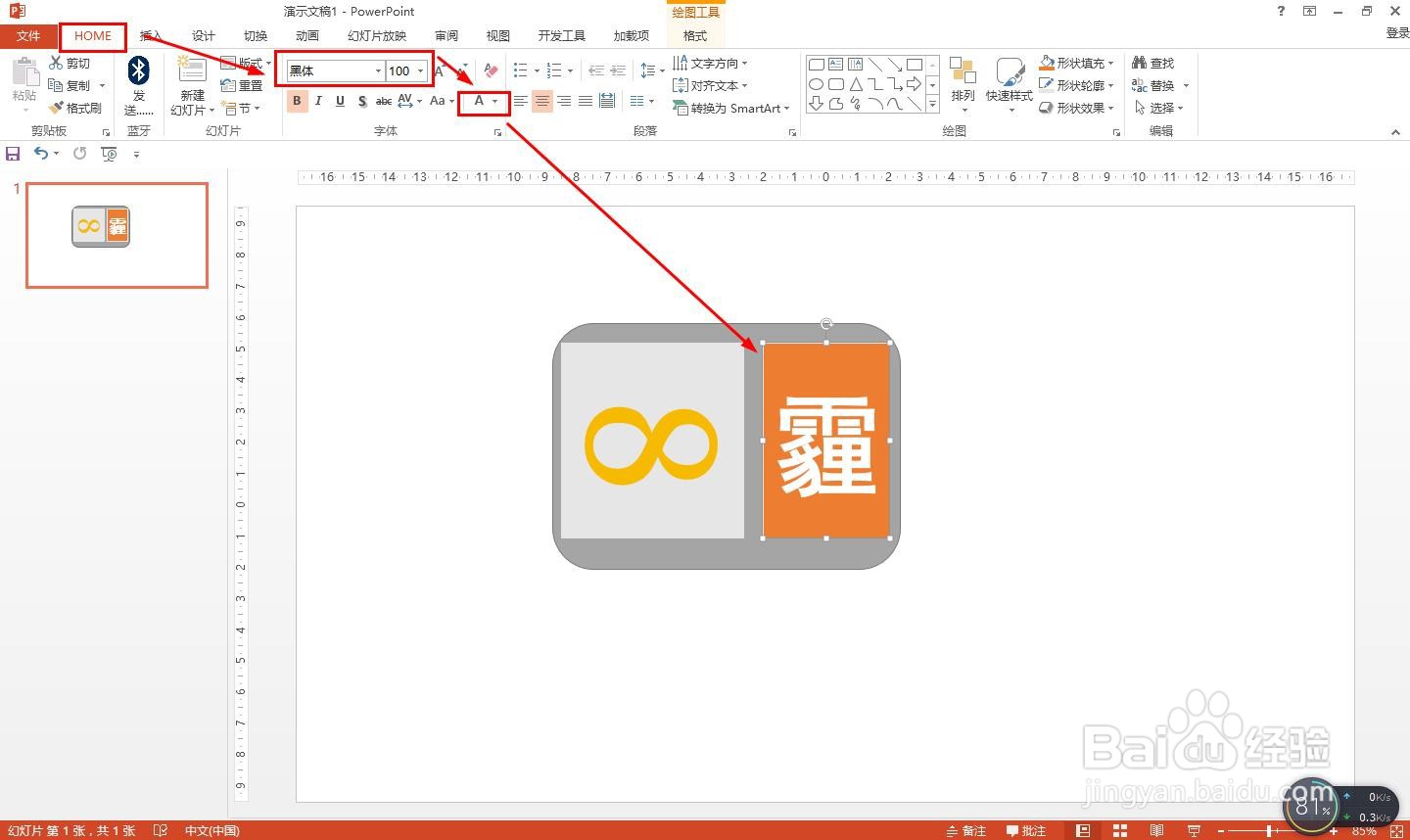Screen dimensions: 1410x840
Task: Increase font size with larger A icon
Action: [x=441, y=70]
